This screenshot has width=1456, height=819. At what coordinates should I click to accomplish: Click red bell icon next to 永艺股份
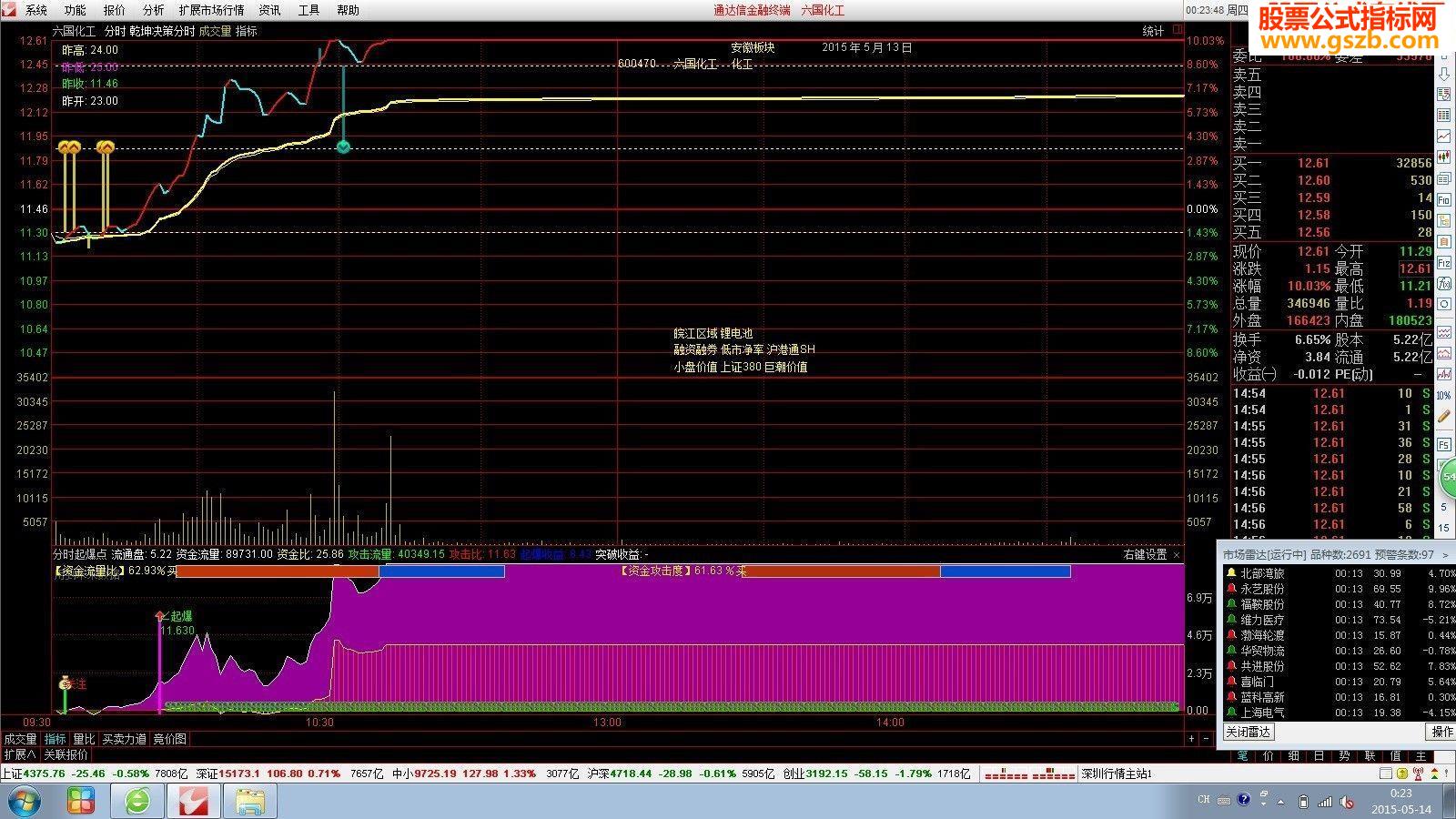1231,589
